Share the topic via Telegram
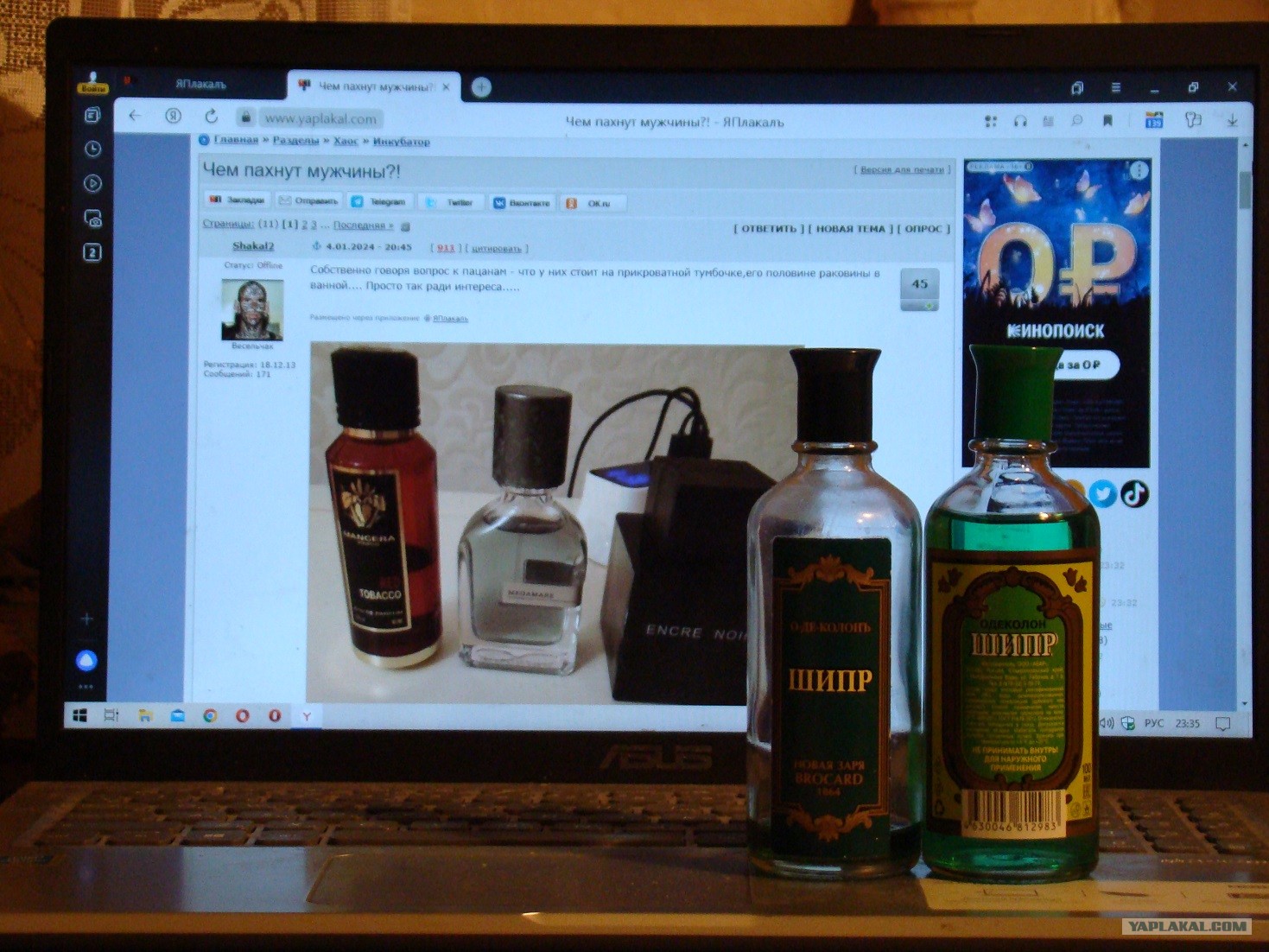The width and height of the screenshot is (1269, 952). (x=379, y=202)
